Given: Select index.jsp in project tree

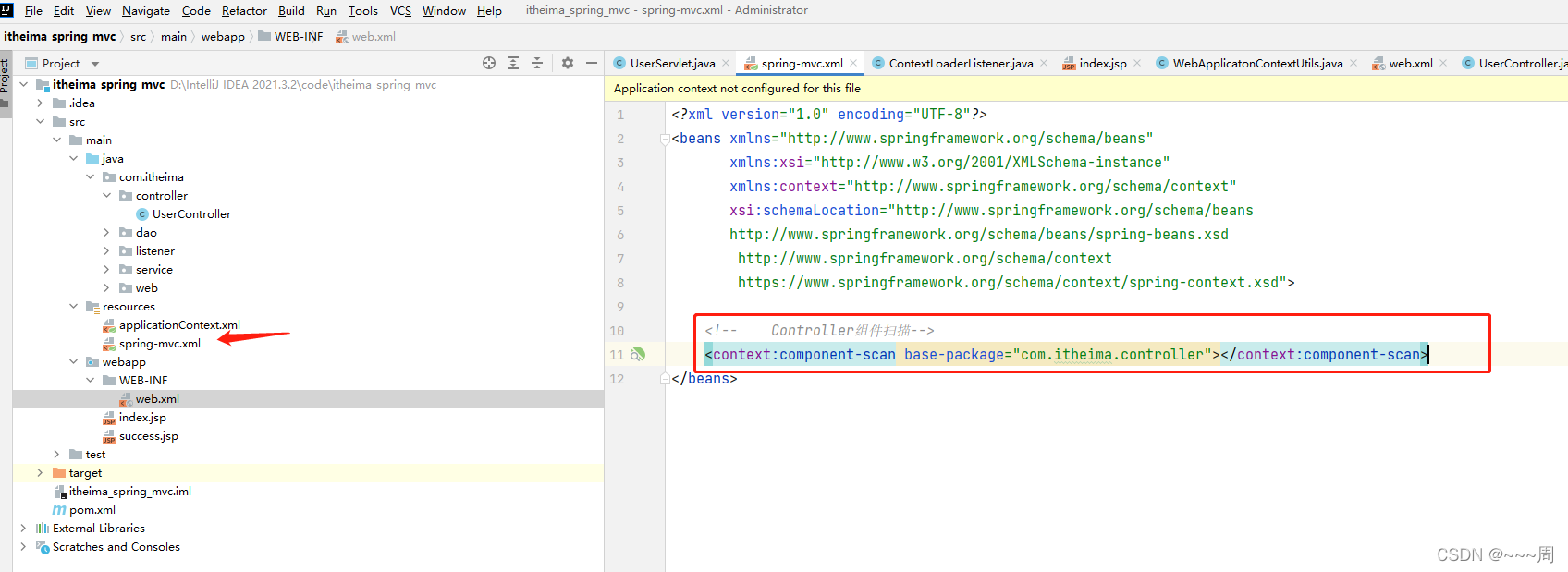Looking at the screenshot, I should tap(142, 417).
